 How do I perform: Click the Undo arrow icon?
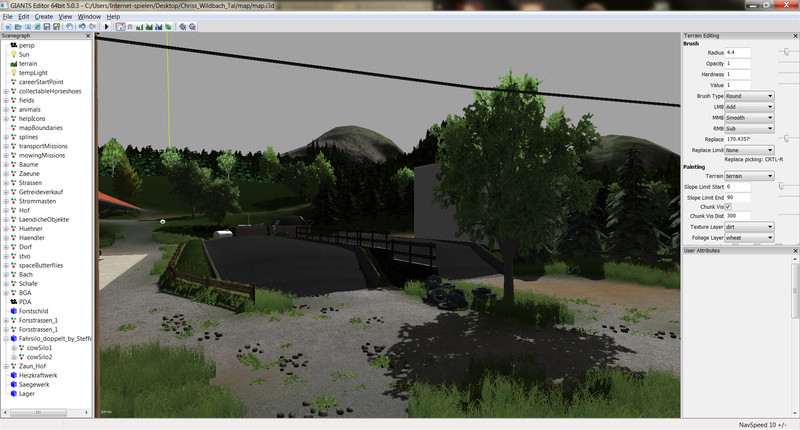pos(82,27)
